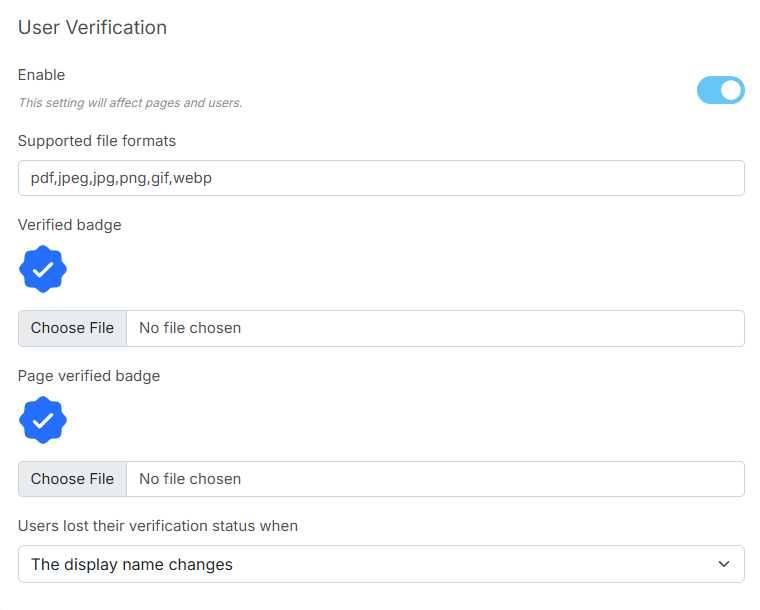Click the "Page verified badge" label text
The height and width of the screenshot is (610, 760).
click(x=89, y=376)
